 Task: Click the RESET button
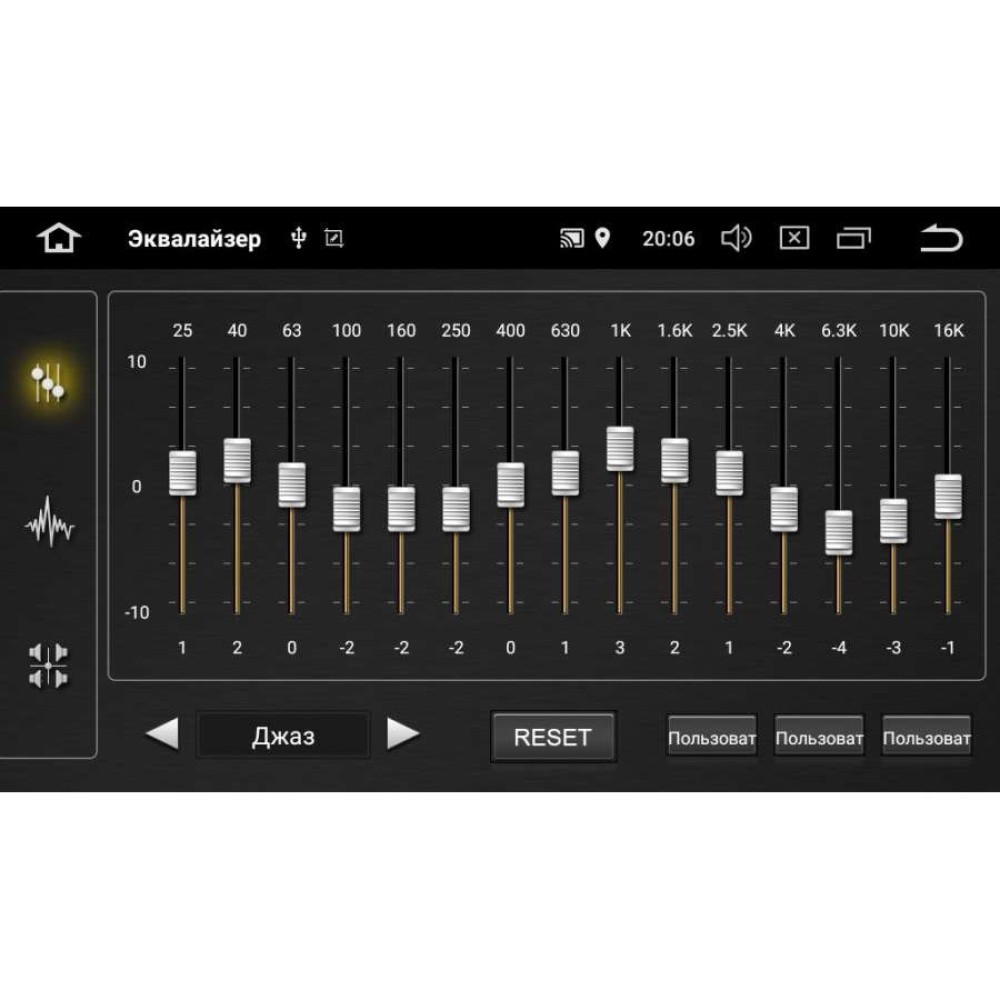point(553,737)
